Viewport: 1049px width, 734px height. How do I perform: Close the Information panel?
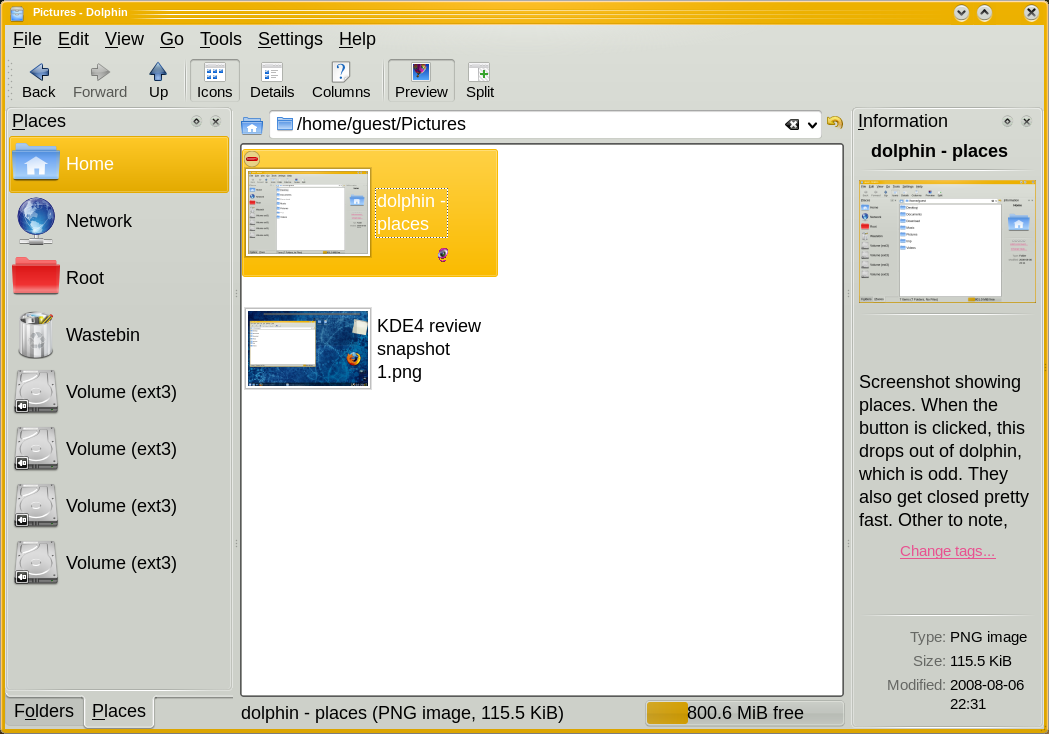point(1026,121)
